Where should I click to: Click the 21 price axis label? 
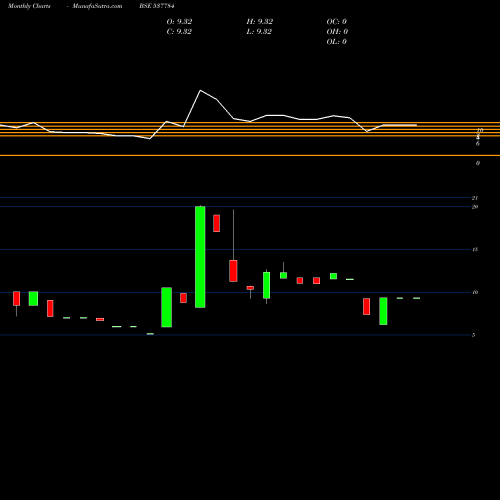click(475, 198)
